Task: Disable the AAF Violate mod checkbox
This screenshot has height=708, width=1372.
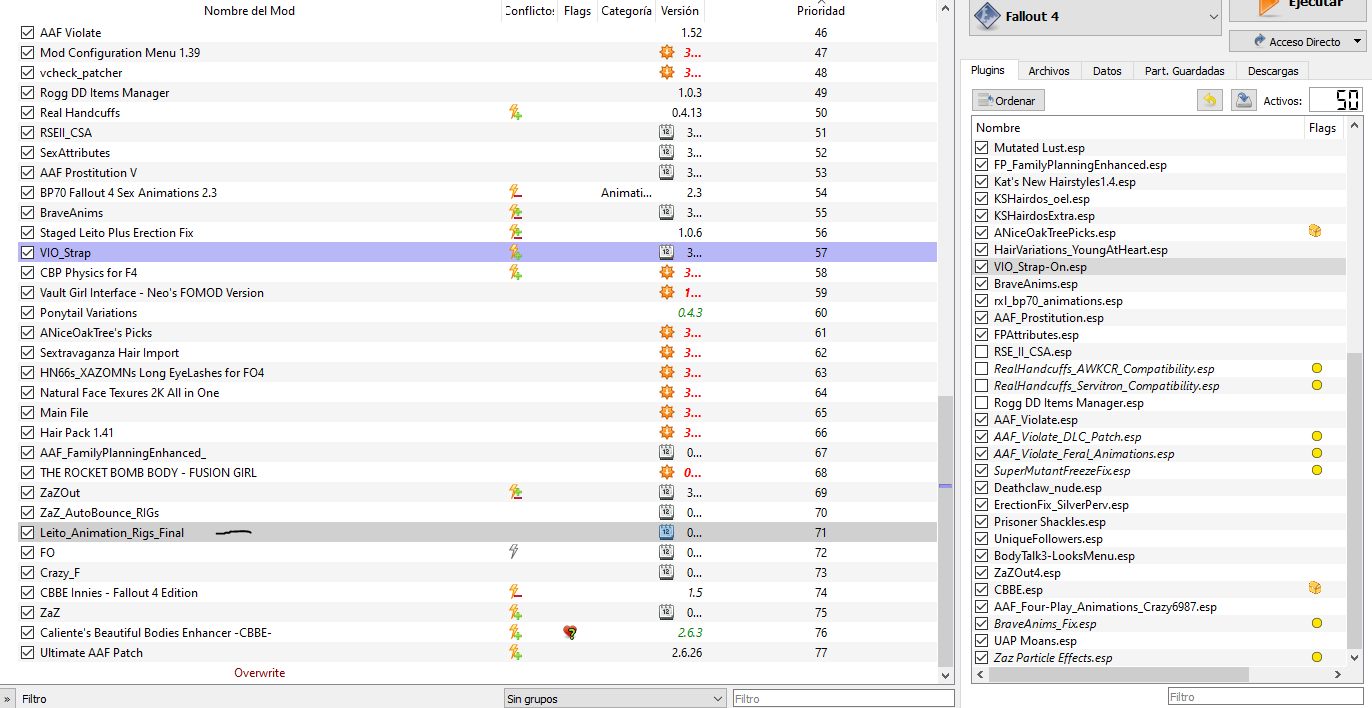Action: pos(27,33)
